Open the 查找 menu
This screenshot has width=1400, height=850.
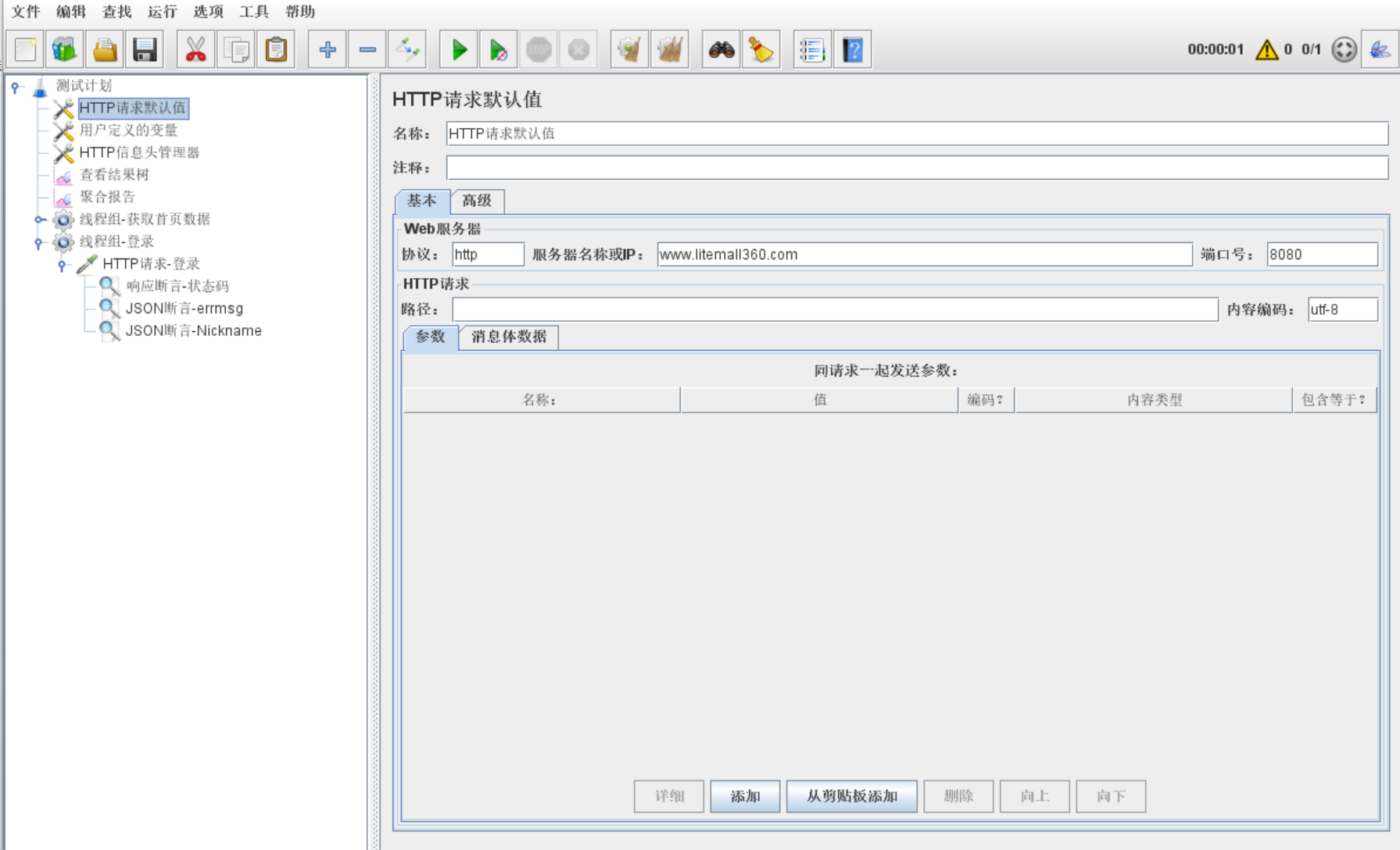(117, 12)
